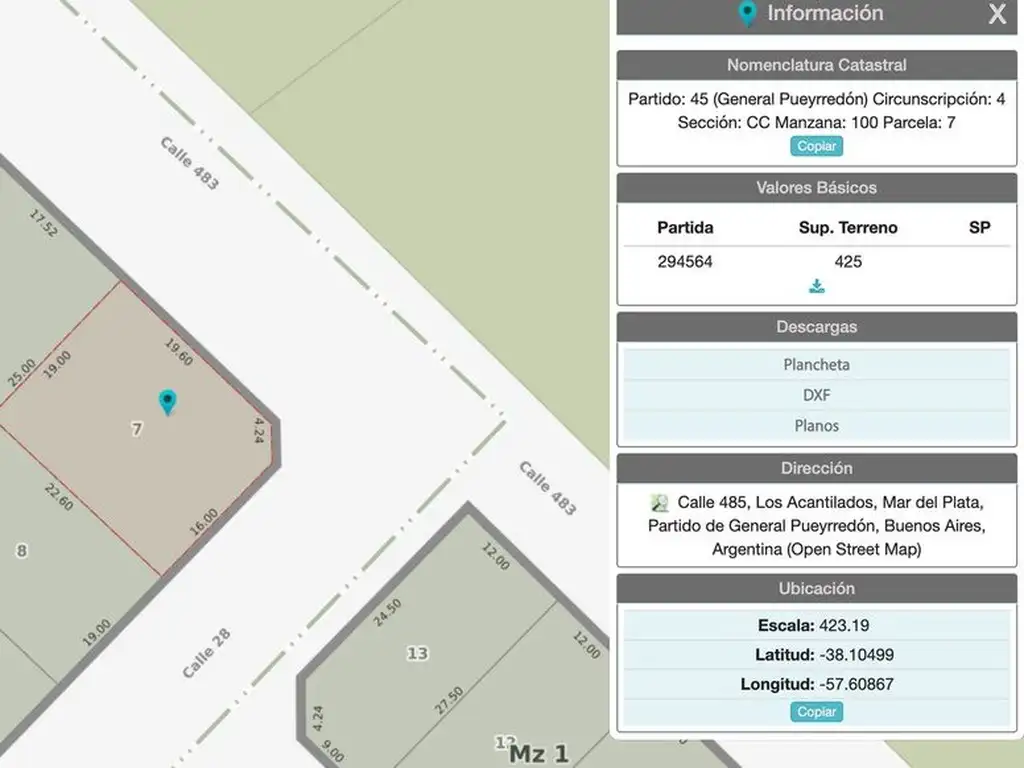Click the download icon under Sup. Terreno

pos(817,287)
